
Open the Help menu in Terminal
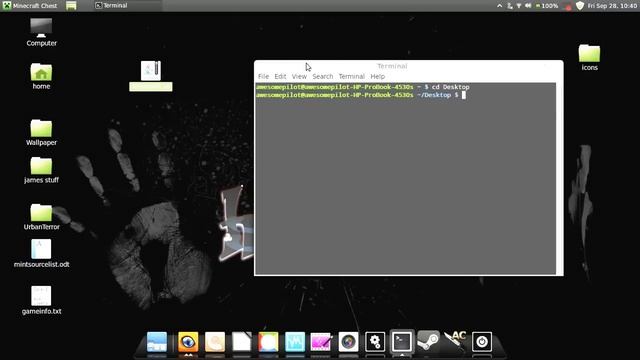378,76
